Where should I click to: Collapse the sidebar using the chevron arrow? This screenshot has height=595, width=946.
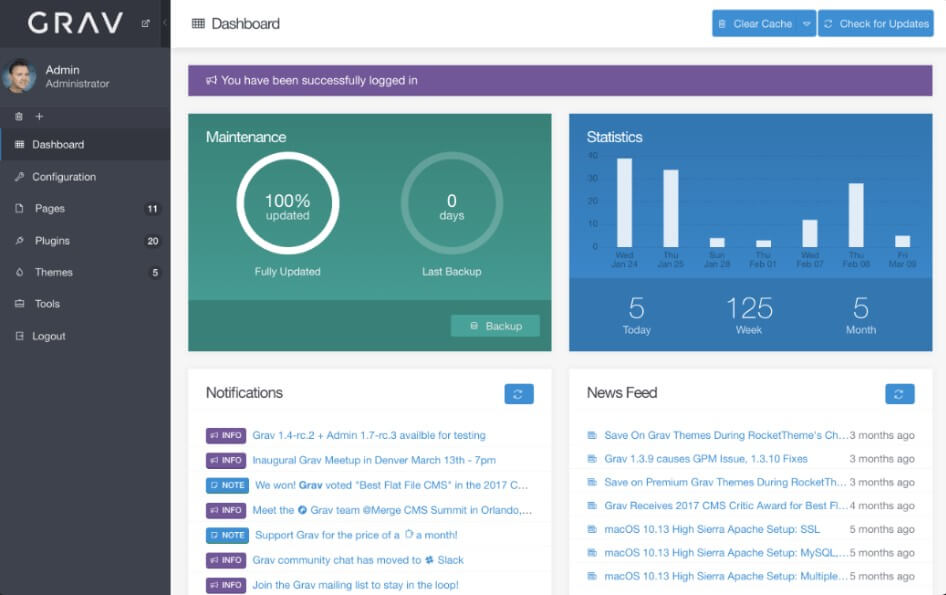coord(164,23)
